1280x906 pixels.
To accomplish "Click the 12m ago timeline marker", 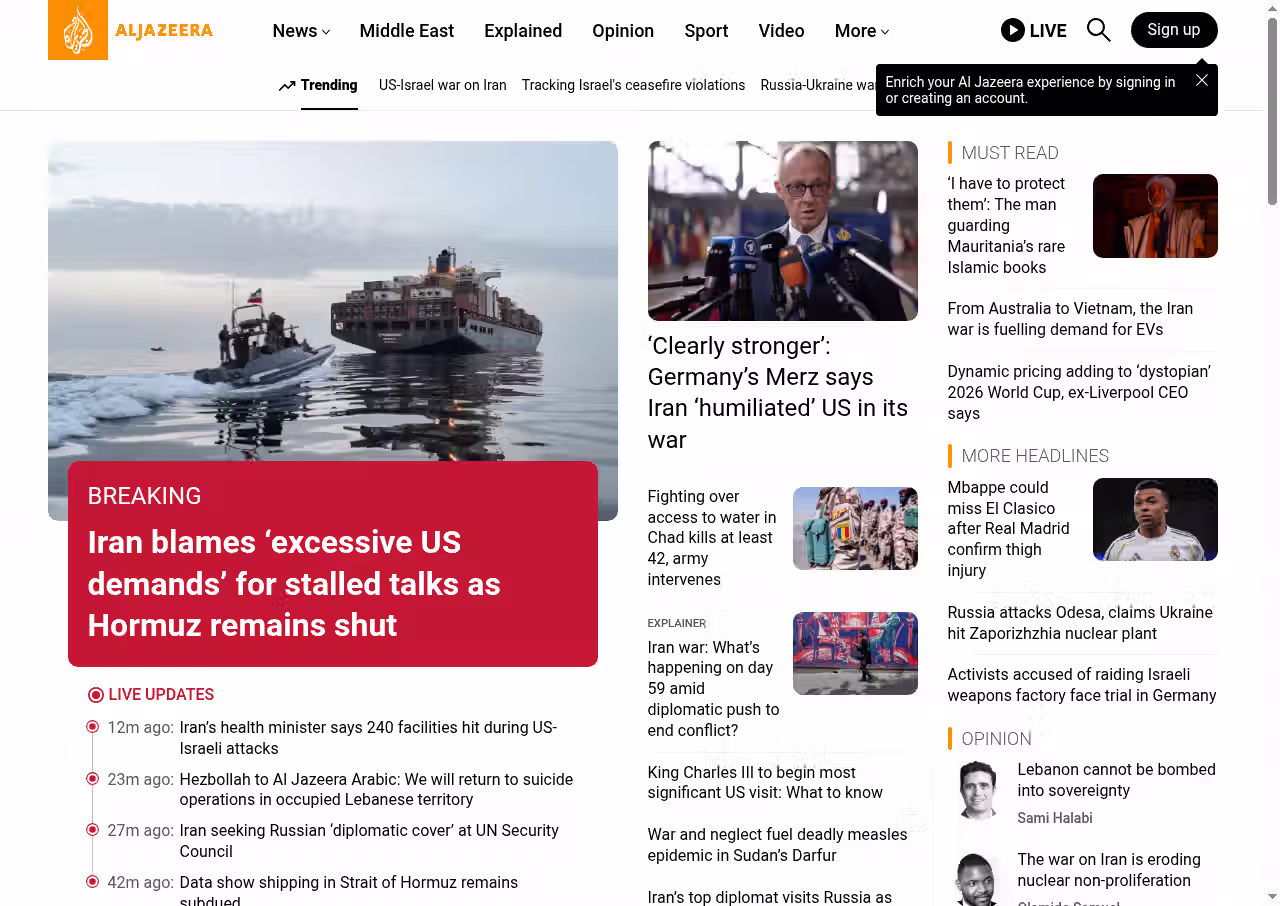I will click(x=92, y=727).
